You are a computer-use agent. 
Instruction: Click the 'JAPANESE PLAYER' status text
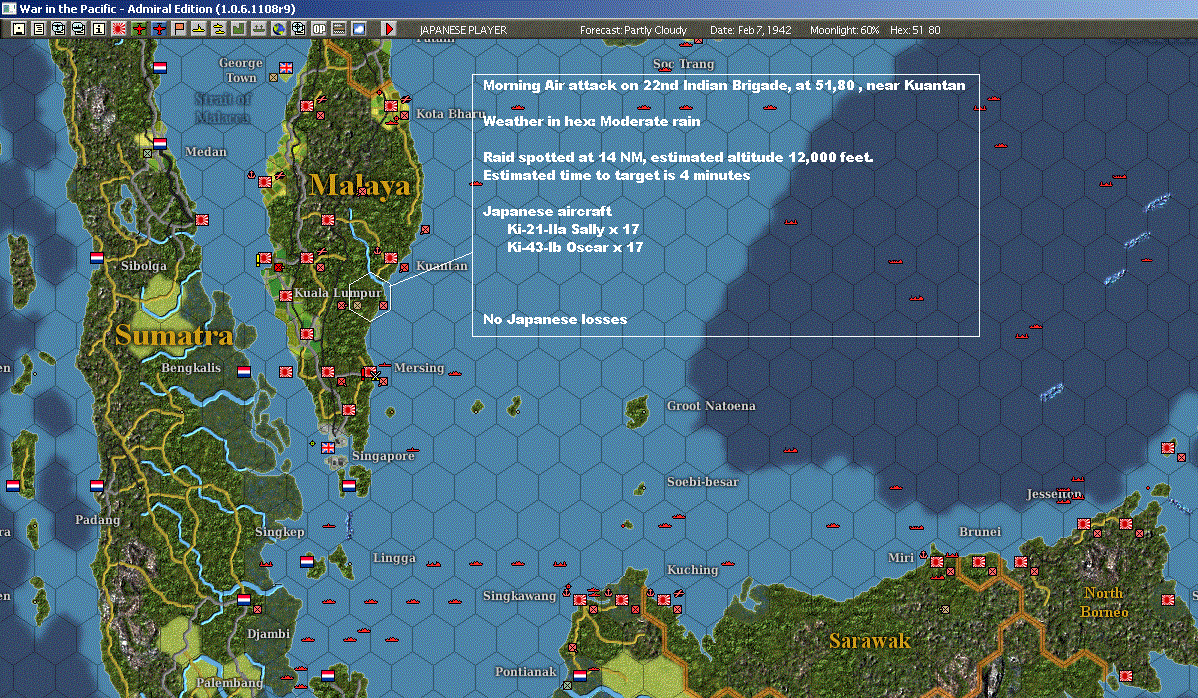click(463, 30)
